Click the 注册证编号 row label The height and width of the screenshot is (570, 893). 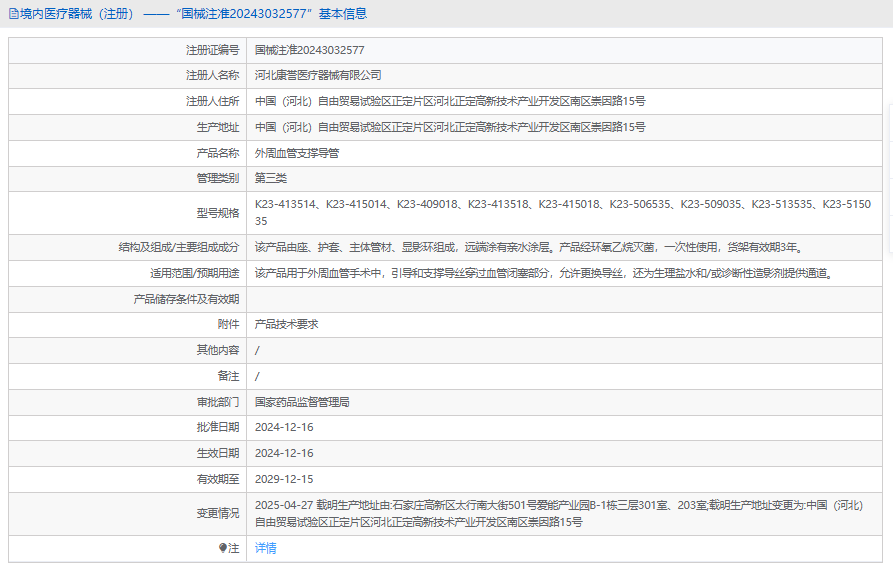(212, 50)
